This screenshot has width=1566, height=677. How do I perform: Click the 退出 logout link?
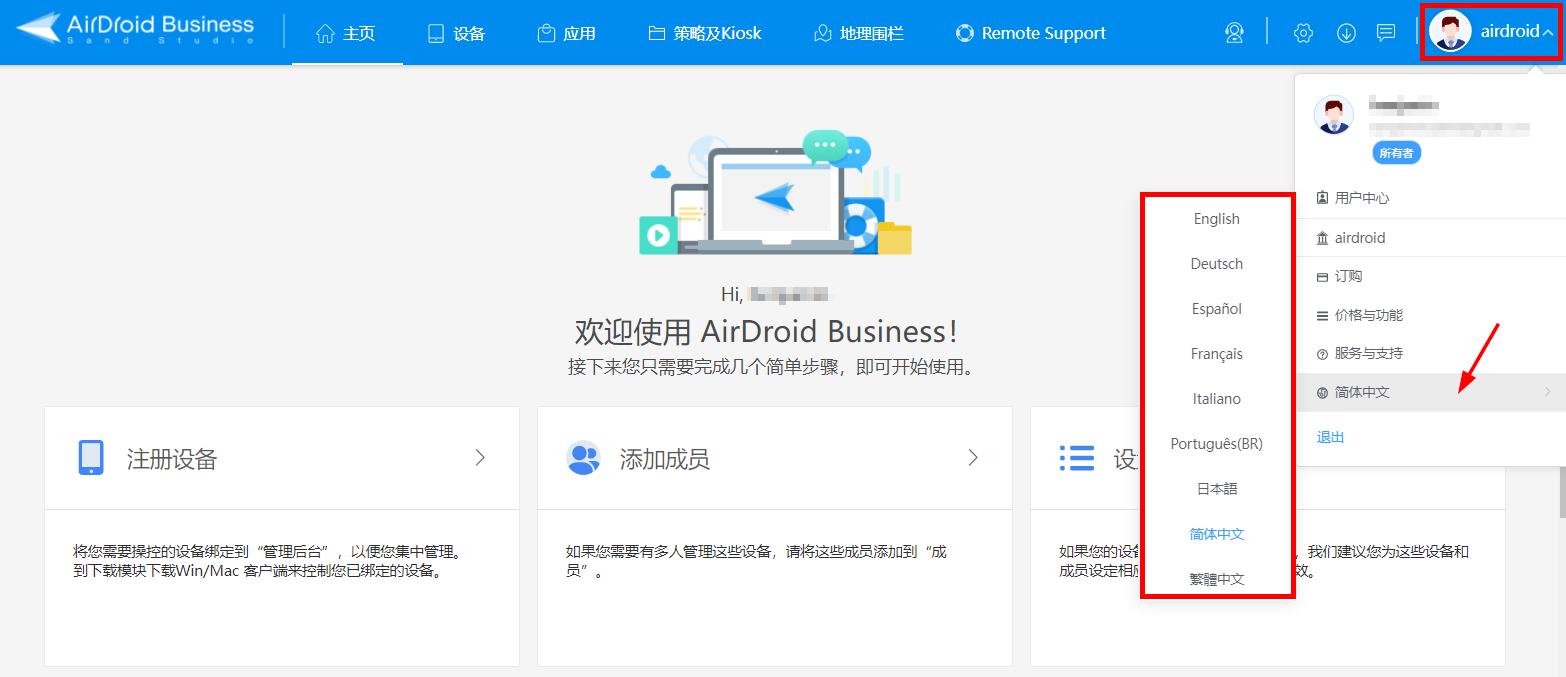1330,437
